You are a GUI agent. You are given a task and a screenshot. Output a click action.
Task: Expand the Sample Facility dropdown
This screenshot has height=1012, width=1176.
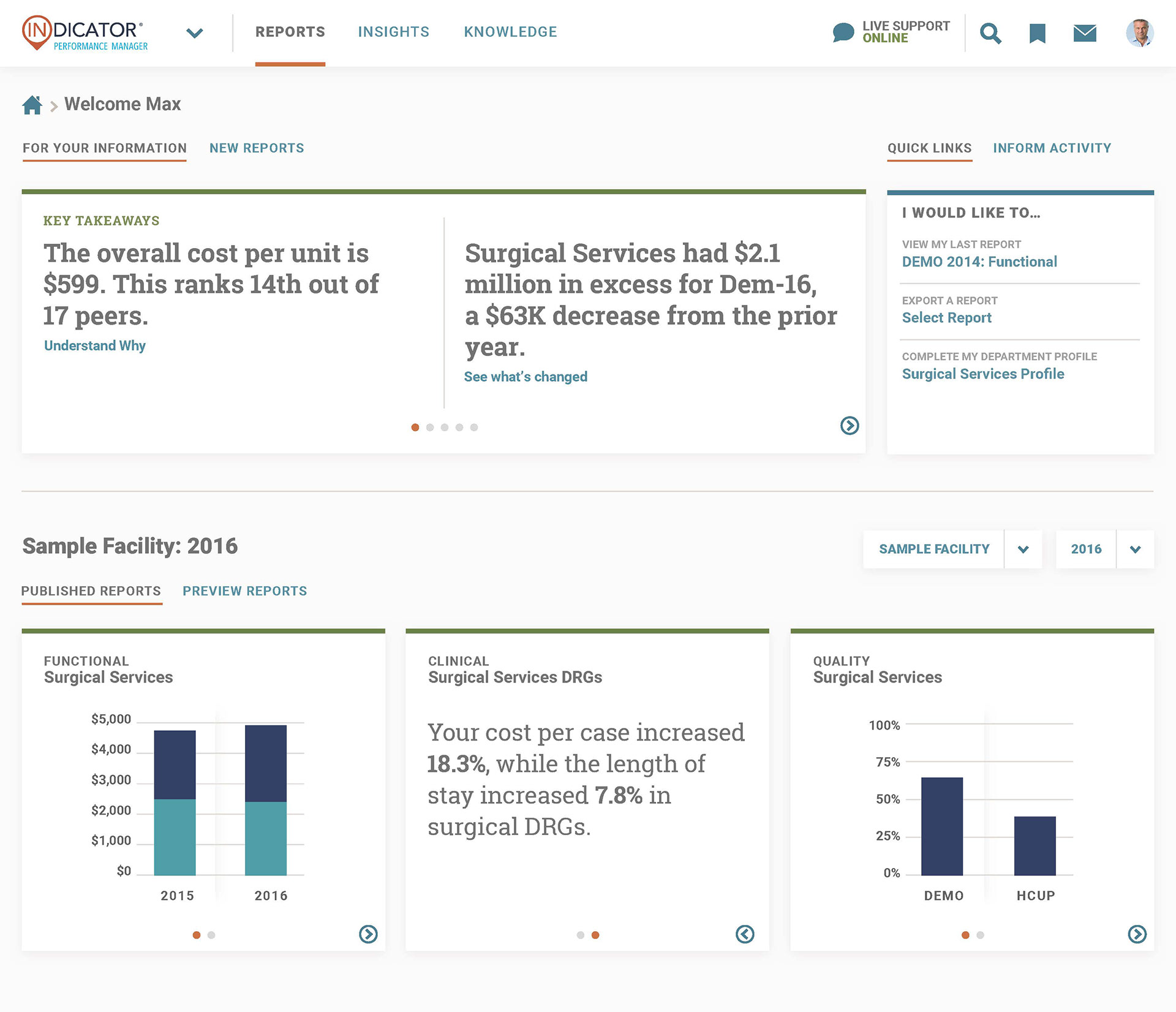(x=1023, y=549)
